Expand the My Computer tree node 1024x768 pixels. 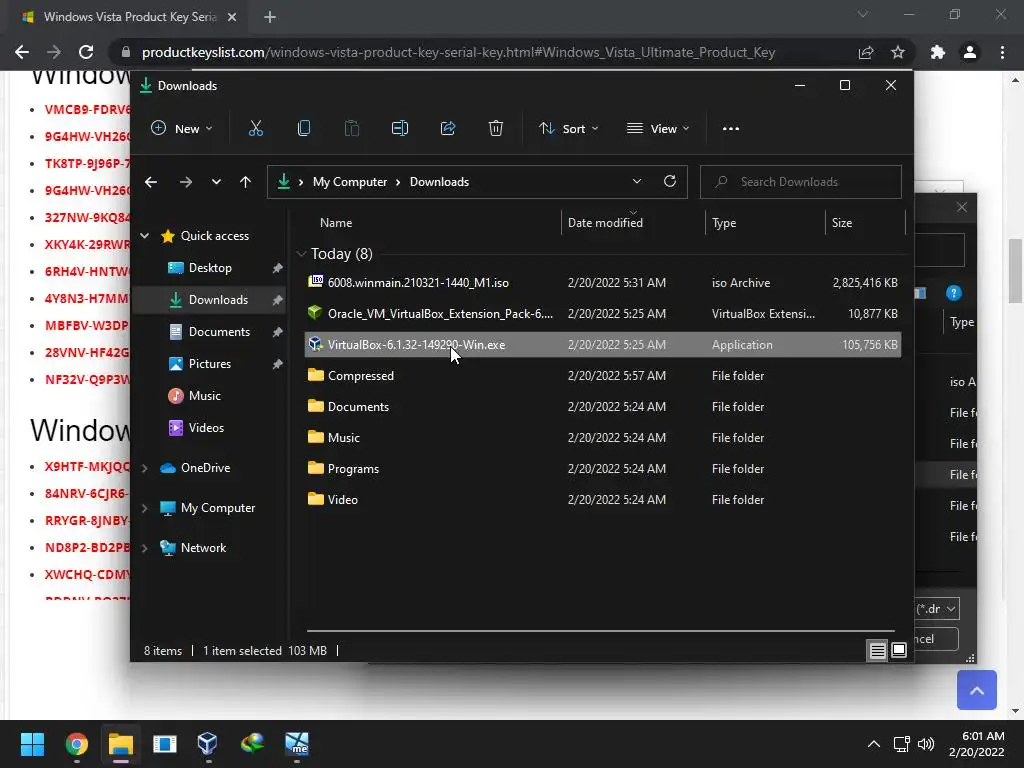pyautogui.click(x=144, y=508)
